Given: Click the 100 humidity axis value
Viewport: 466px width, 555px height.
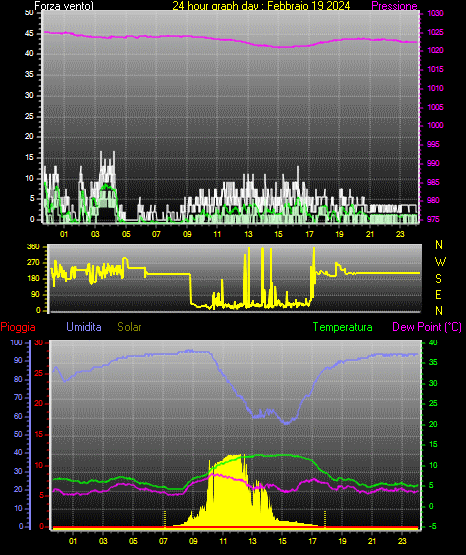Looking at the screenshot, I should (x=16, y=342).
